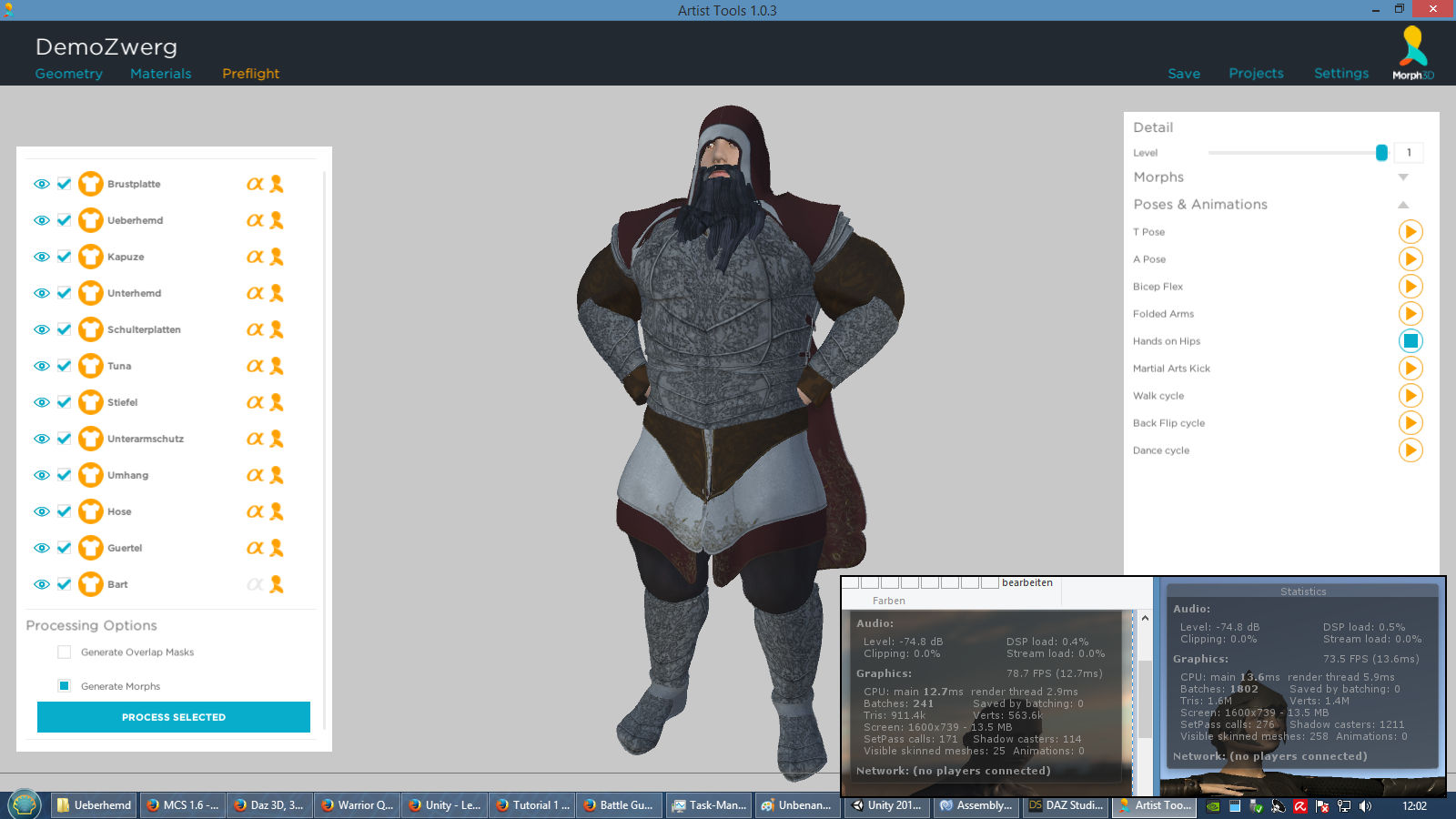Uncheck the Ueberhemd checkbox
1456x819 pixels.
click(64, 220)
